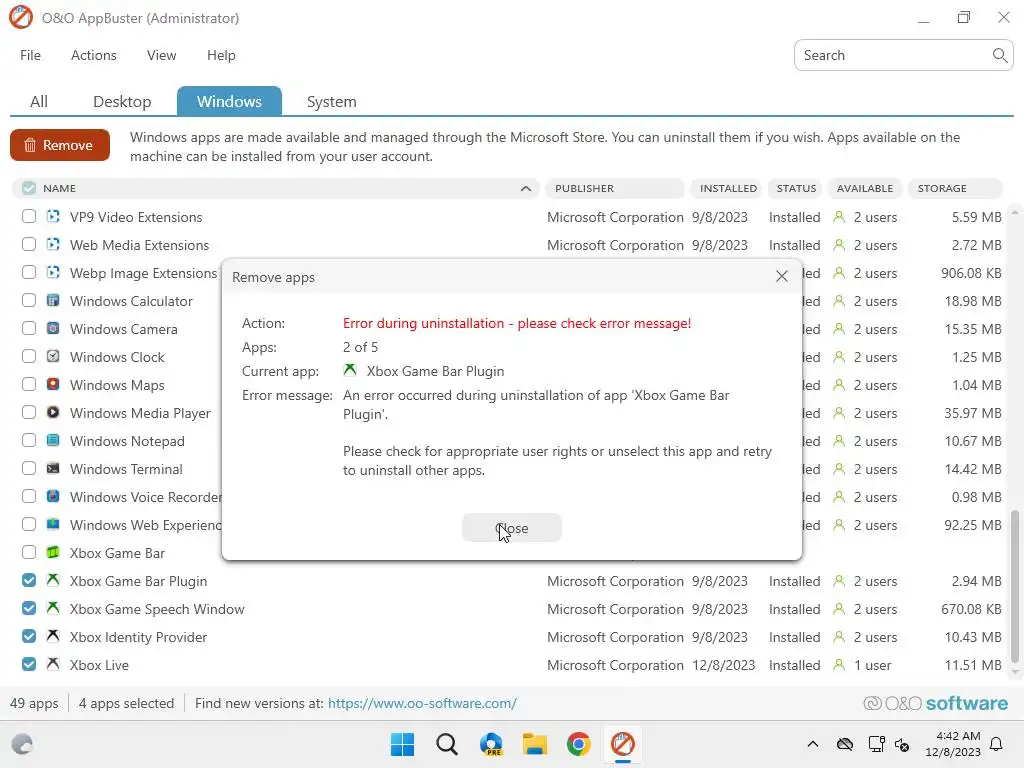The width and height of the screenshot is (1024, 768).
Task: Uncheck the Xbox Game Bar Plugin checkbox
Action: coord(29,580)
